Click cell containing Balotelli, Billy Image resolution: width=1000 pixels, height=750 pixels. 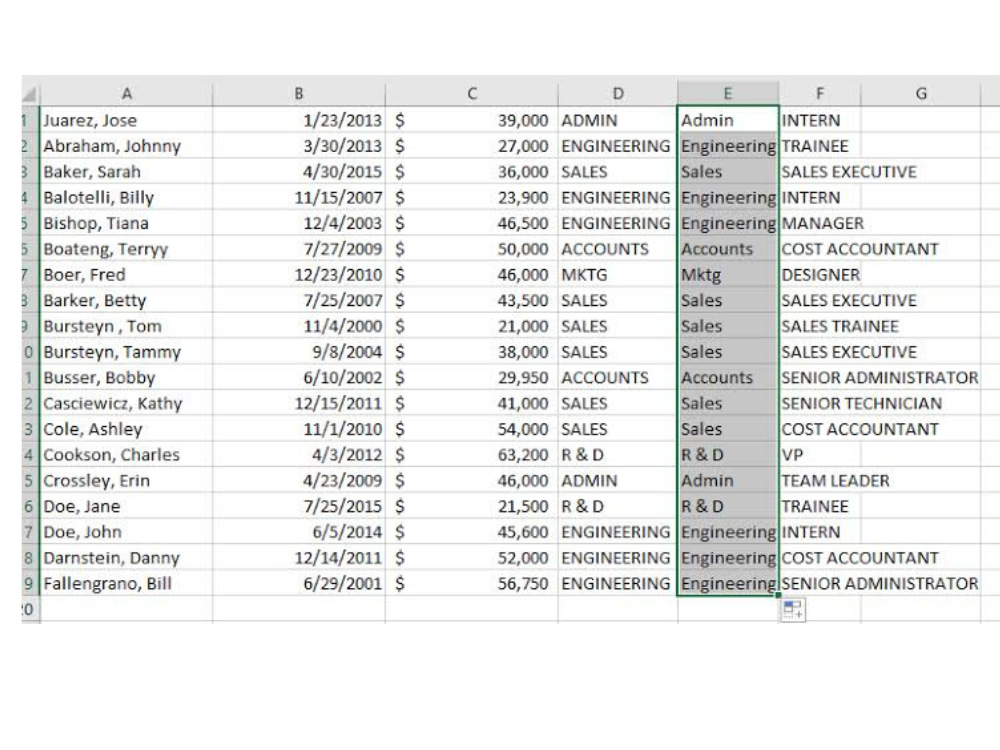[126, 197]
